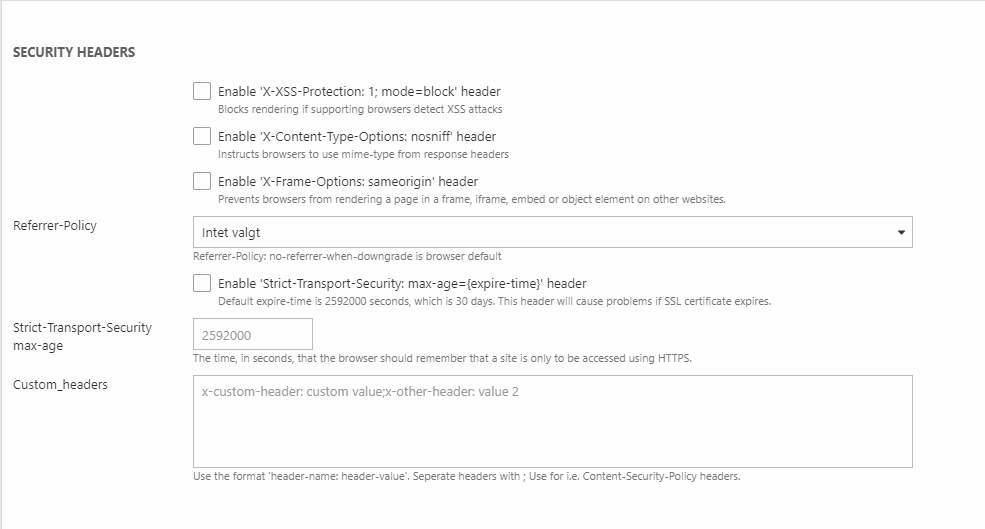Select the Referrer-Policy field label

coord(55,226)
